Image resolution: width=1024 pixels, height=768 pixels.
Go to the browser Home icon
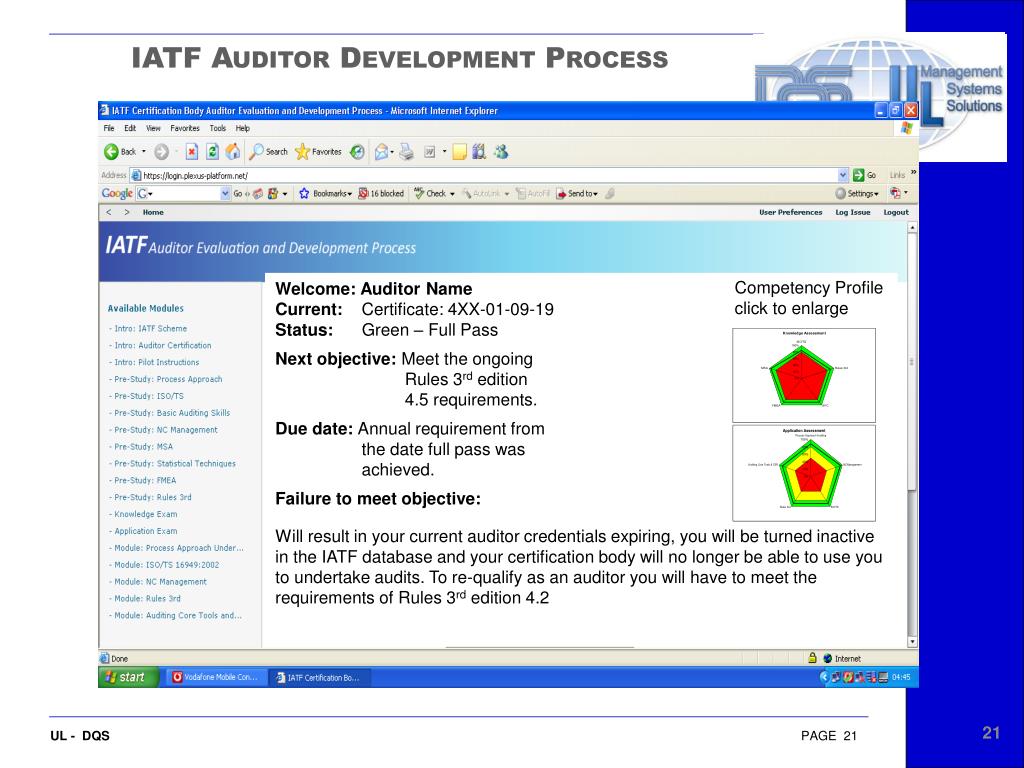pyautogui.click(x=232, y=152)
